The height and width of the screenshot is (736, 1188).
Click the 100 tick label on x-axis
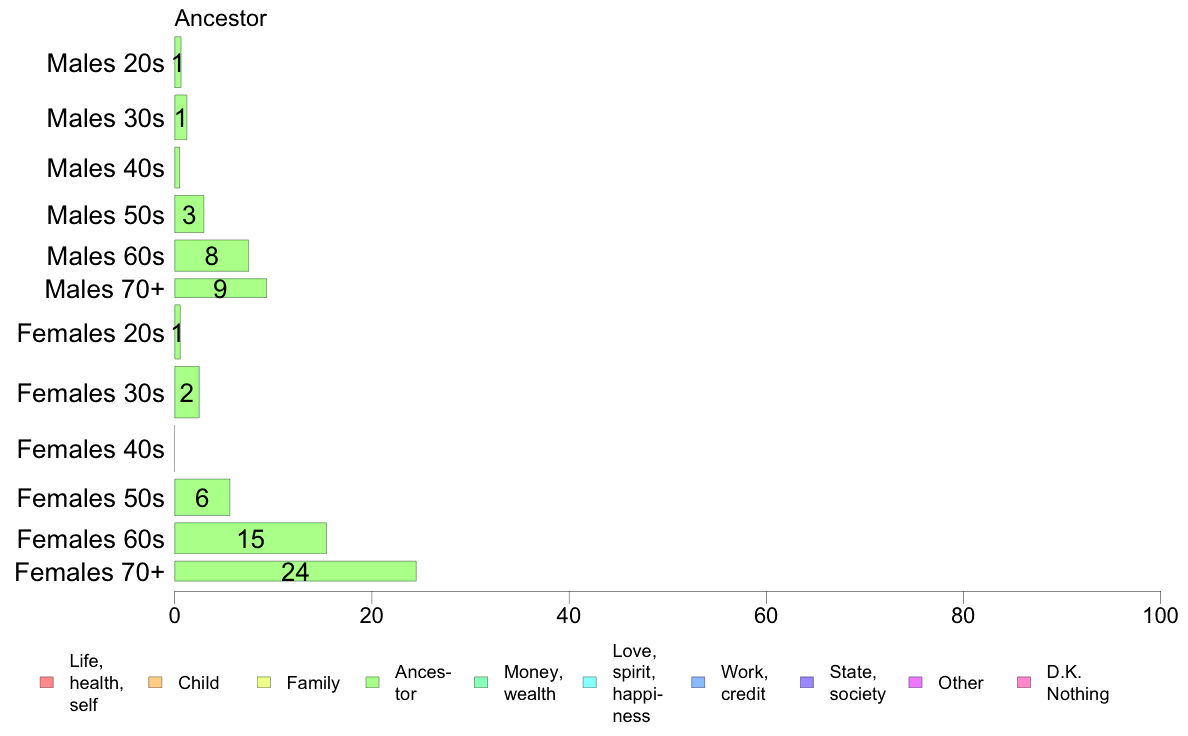click(x=1160, y=615)
